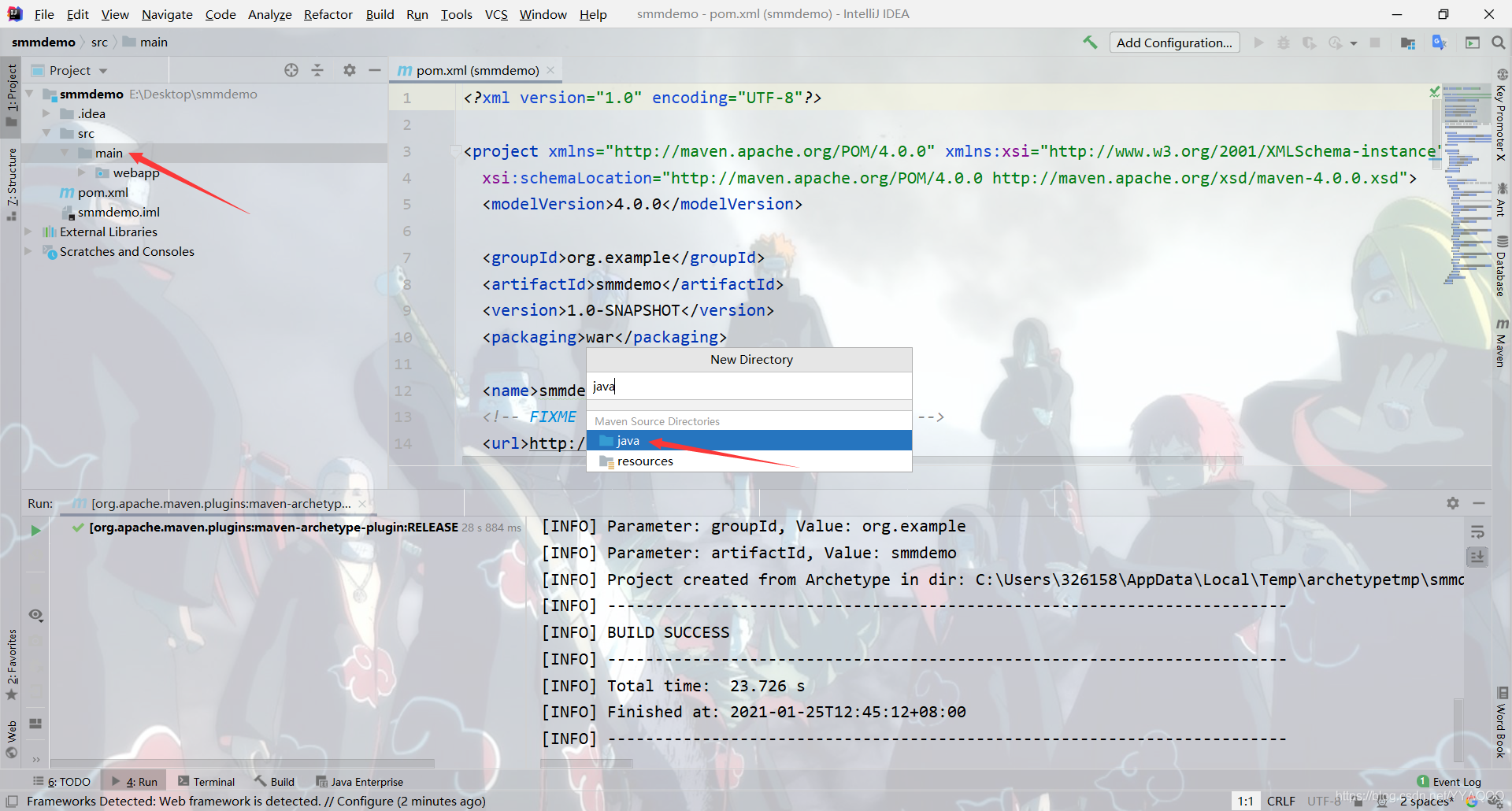The height and width of the screenshot is (811, 1512).
Task: Open Search Everywhere magnifier icon
Action: click(1499, 43)
